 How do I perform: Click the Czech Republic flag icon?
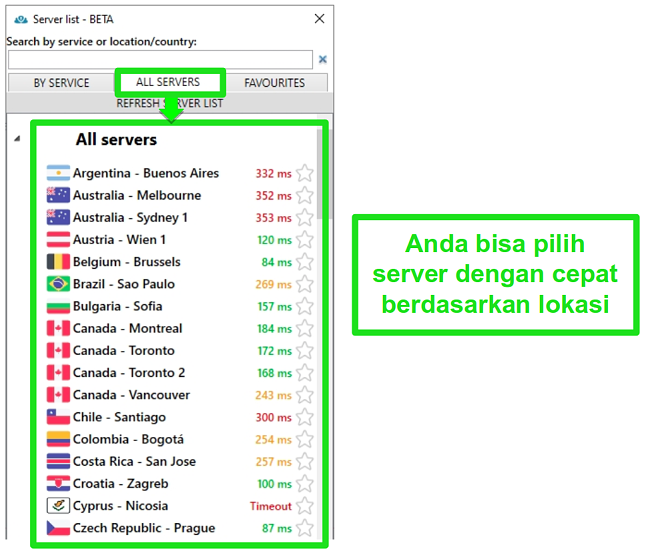pyautogui.click(x=58, y=528)
